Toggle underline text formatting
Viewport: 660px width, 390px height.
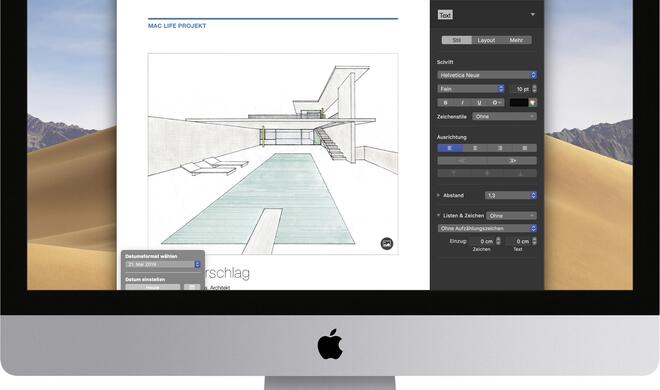(479, 103)
